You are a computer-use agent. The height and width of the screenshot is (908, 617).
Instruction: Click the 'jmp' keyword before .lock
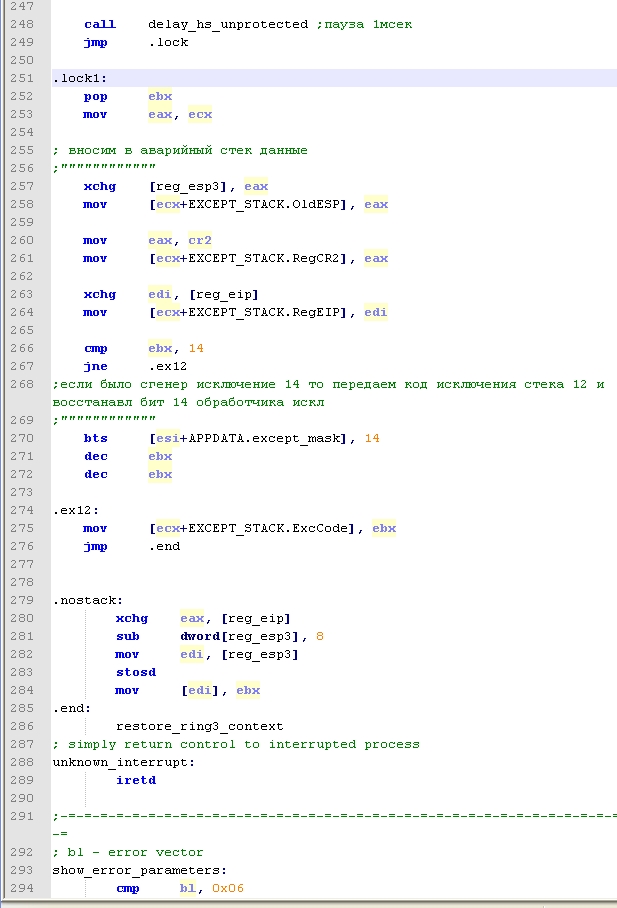(x=96, y=42)
